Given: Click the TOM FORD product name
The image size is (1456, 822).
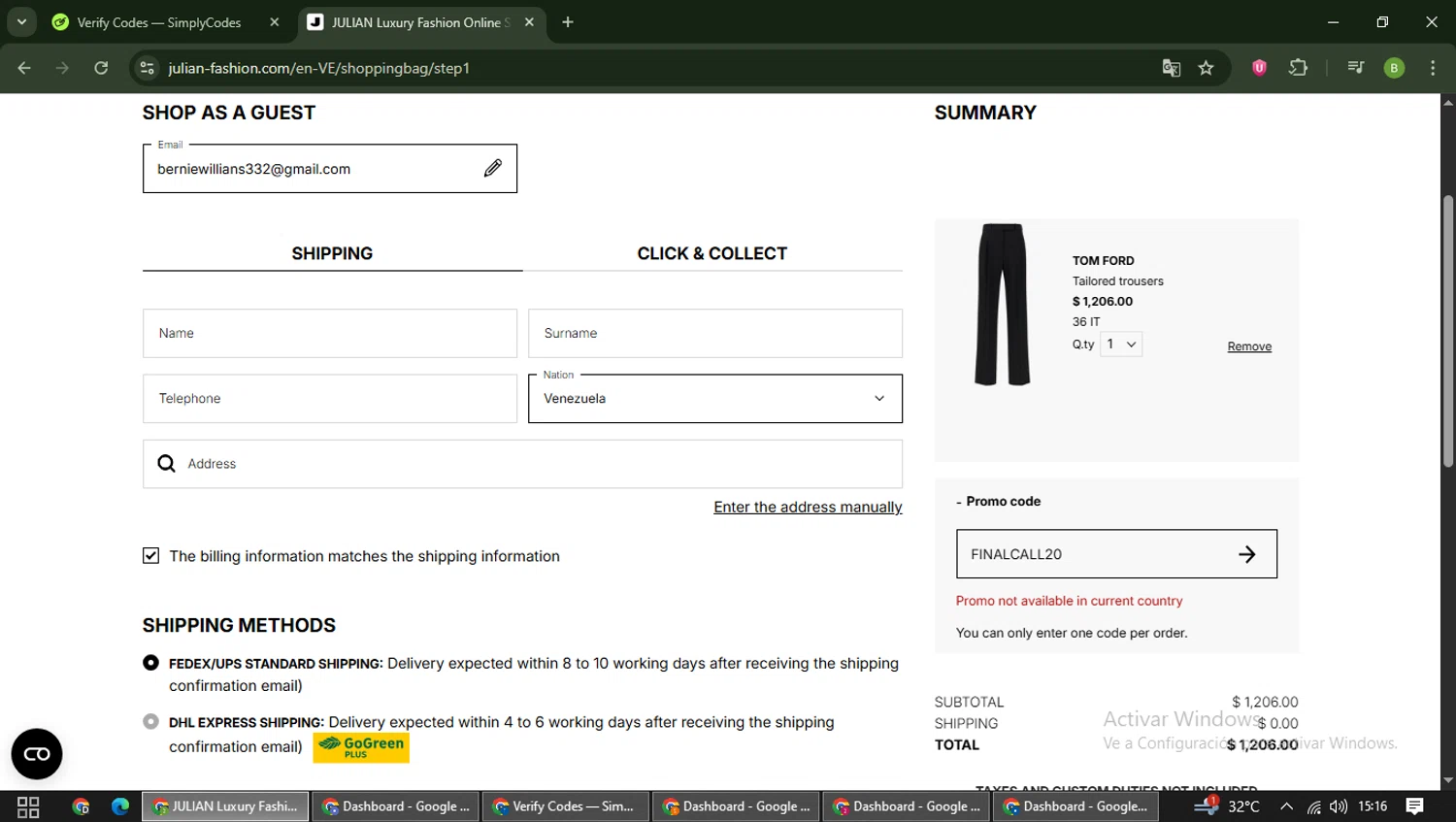Looking at the screenshot, I should coord(1103,261).
